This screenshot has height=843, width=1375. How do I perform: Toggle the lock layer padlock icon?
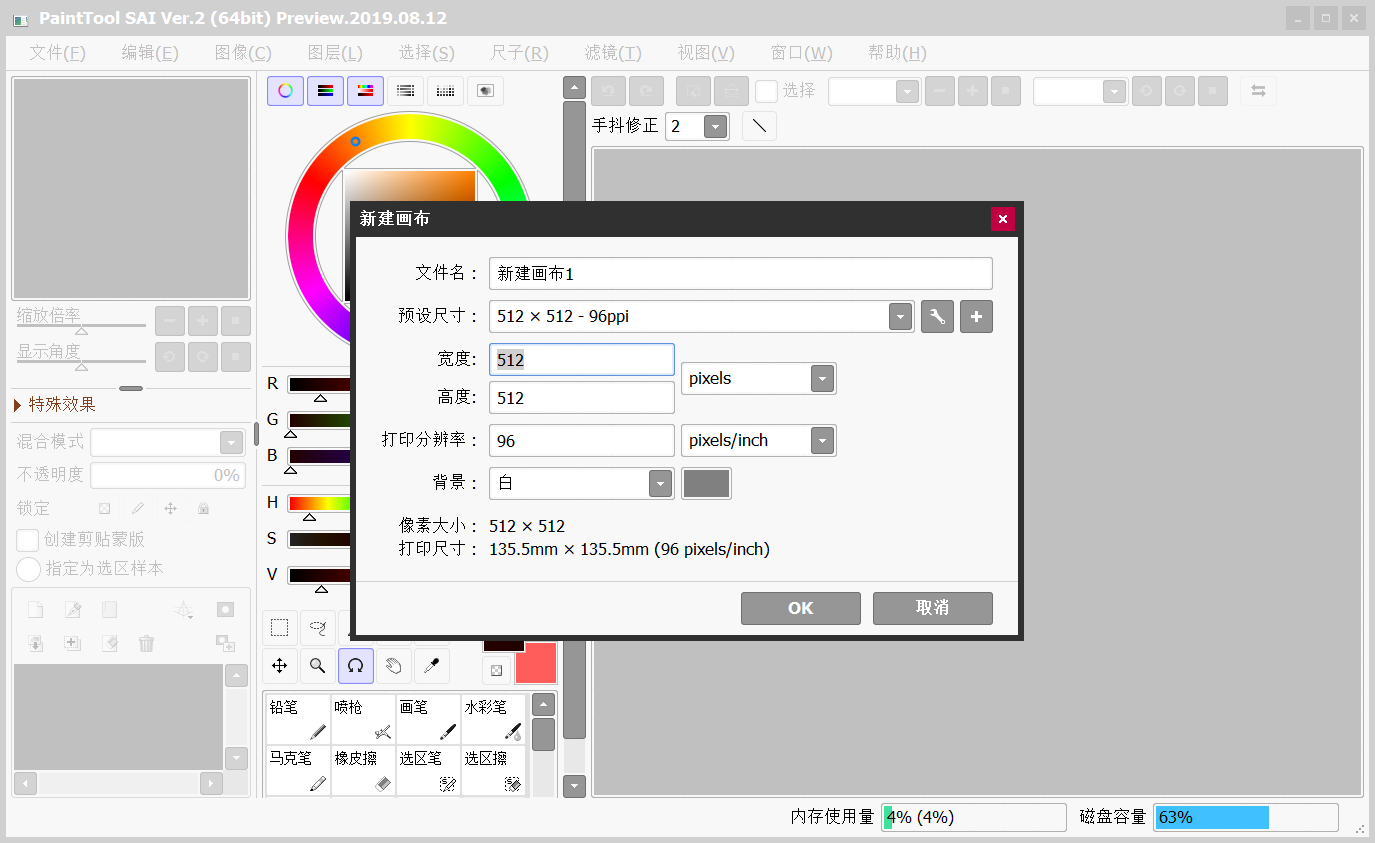pyautogui.click(x=203, y=508)
